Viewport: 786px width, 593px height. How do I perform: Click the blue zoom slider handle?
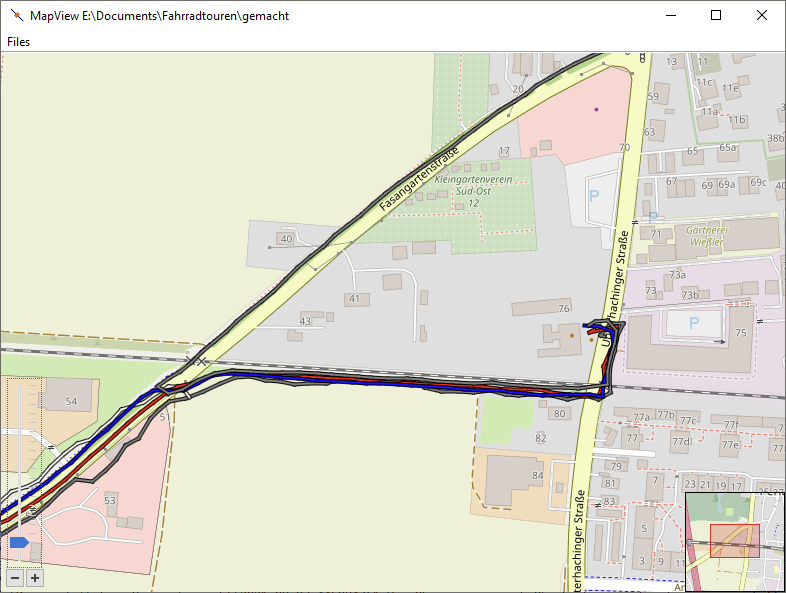point(18,543)
